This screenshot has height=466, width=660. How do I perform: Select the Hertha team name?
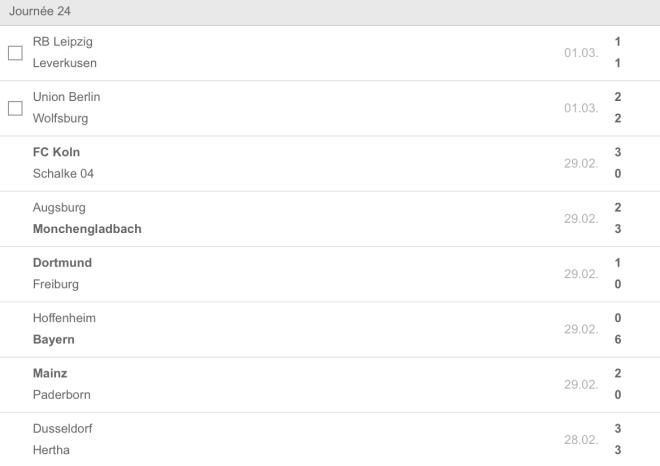pyautogui.click(x=51, y=450)
